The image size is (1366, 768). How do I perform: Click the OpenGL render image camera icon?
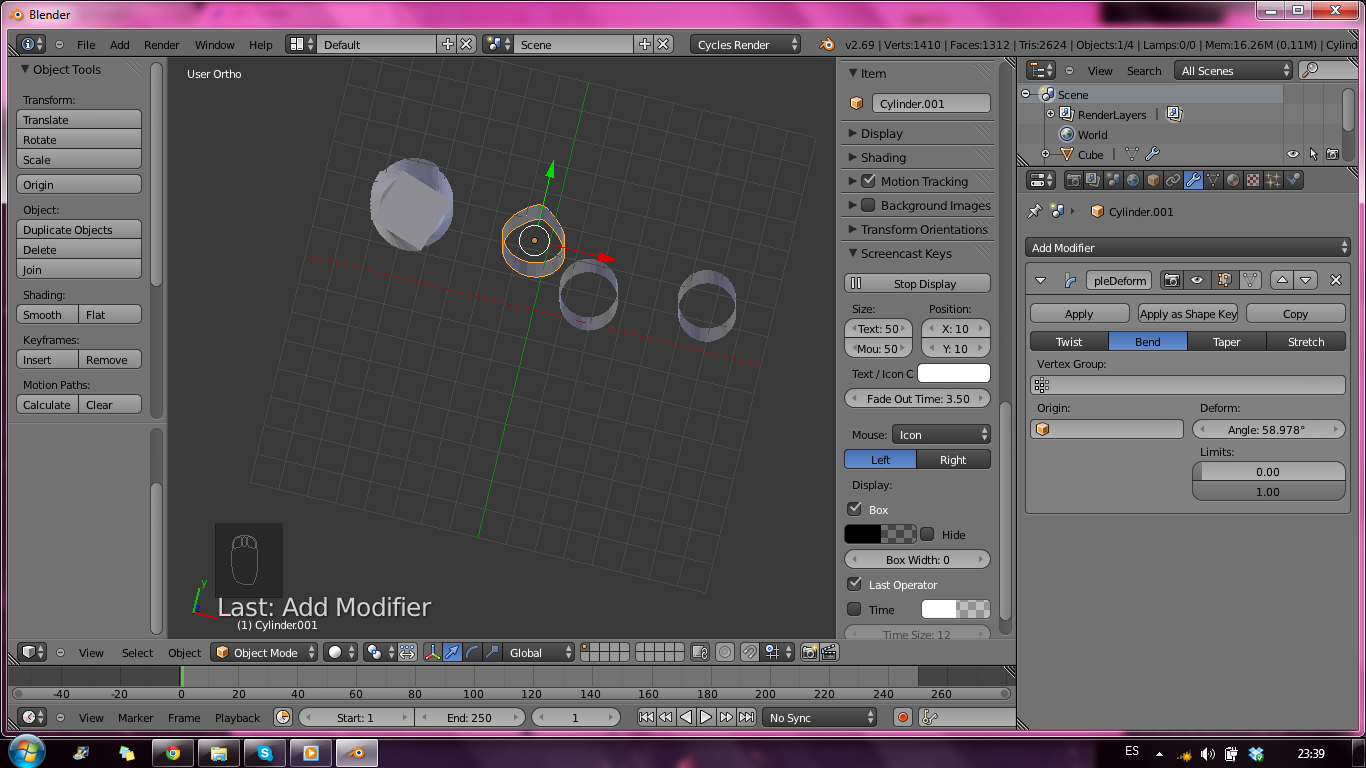808,652
